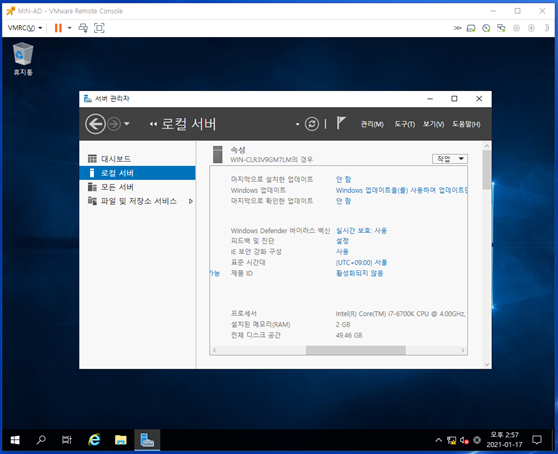This screenshot has width=558, height=454.
Task: Click the Server Manager taskbar icon
Action: [147, 440]
